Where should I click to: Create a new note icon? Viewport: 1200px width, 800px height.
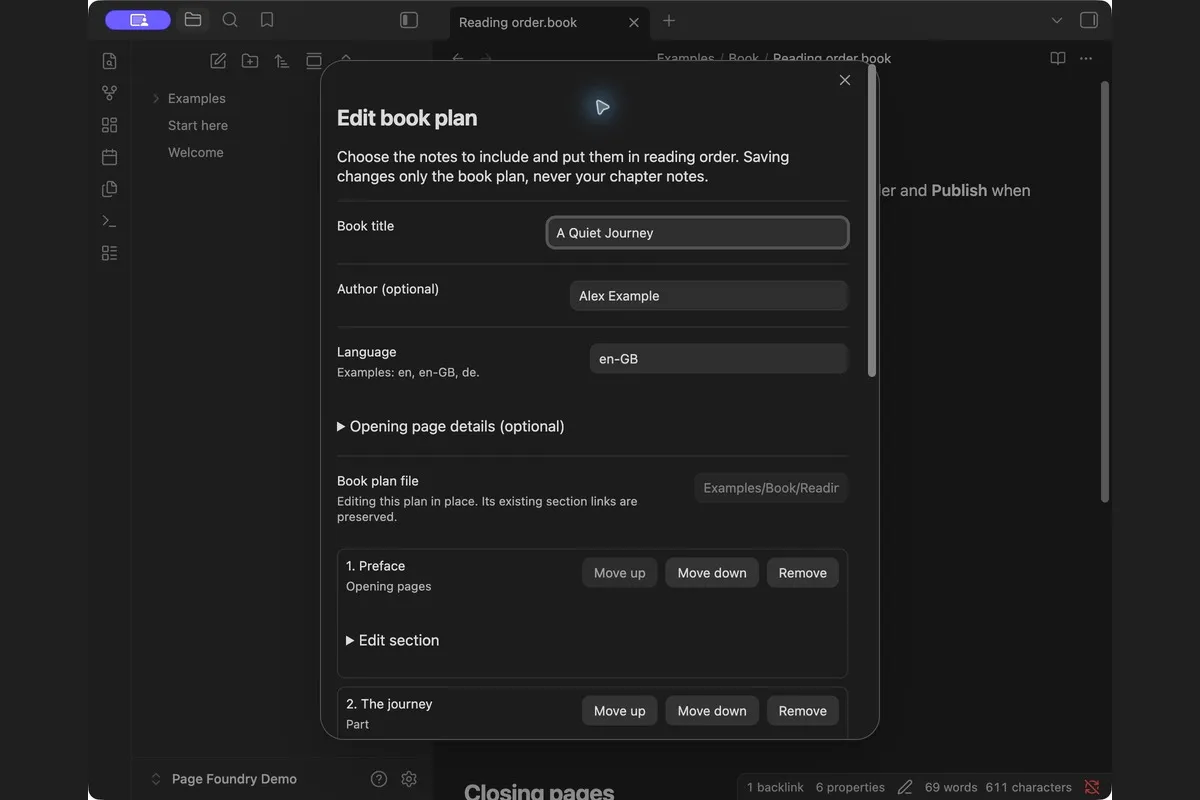[x=218, y=61]
